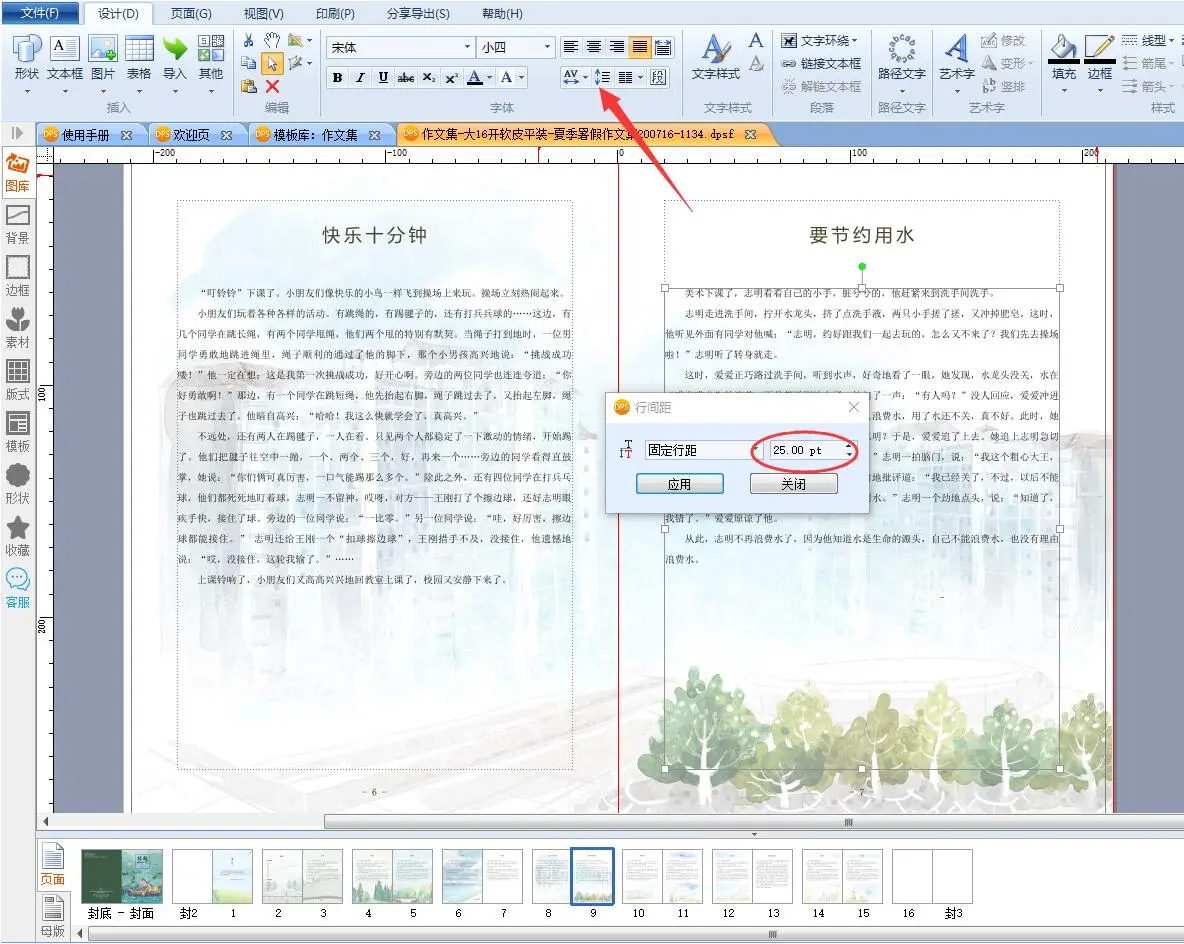The height and width of the screenshot is (944, 1184).
Task: Click the 路径文字 path text icon
Action: 902,58
